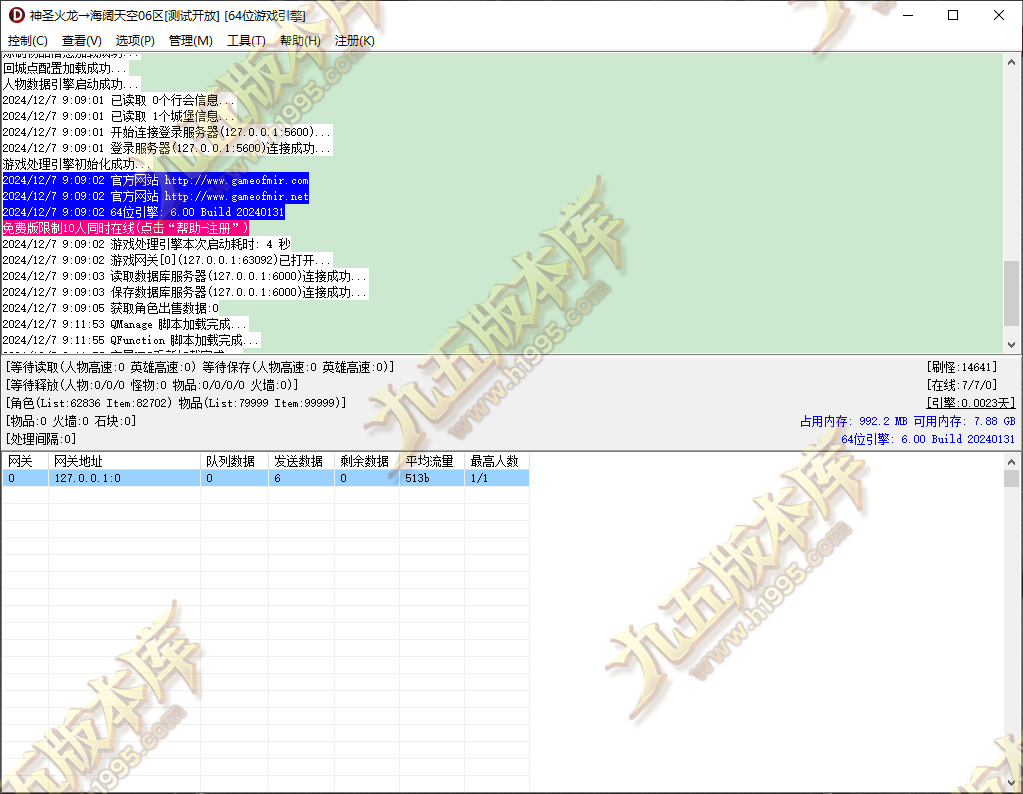Click the 网关地址 column header
The image size is (1023, 794).
coord(125,461)
